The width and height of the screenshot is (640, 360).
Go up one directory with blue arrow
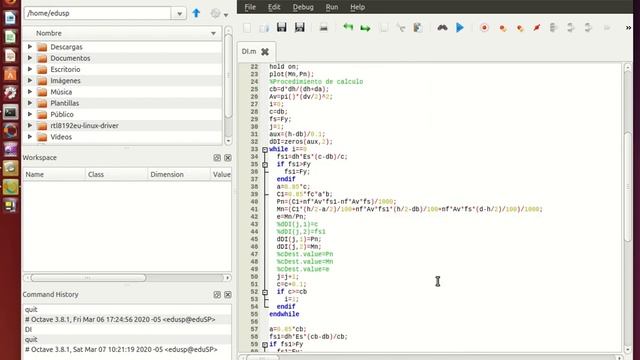[196, 13]
